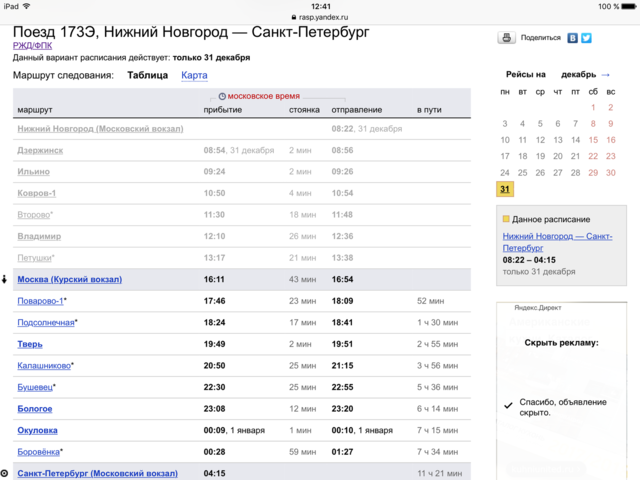Tap the rasp.yandex.ru address bar
Viewport: 640px width, 480px height.
coord(320,16)
